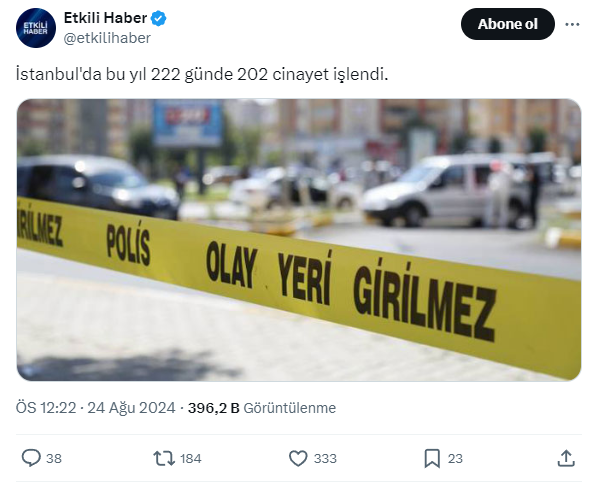Viewport: 593px width, 482px height.
Task: Open the police tape photo
Action: click(x=299, y=240)
